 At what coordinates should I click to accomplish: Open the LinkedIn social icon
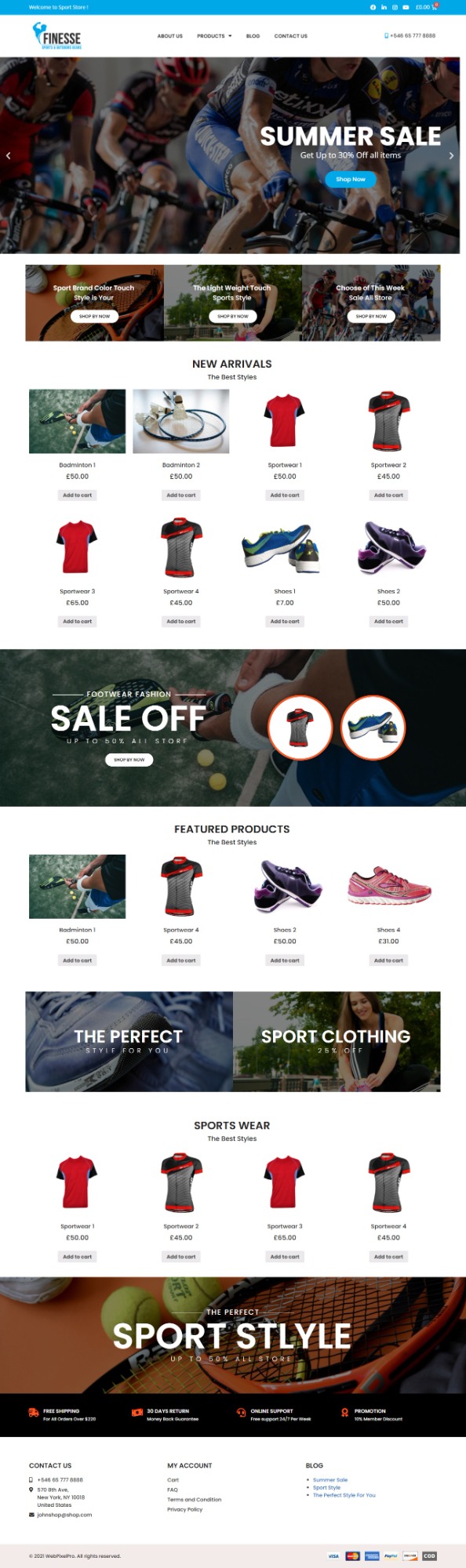pyautogui.click(x=384, y=7)
